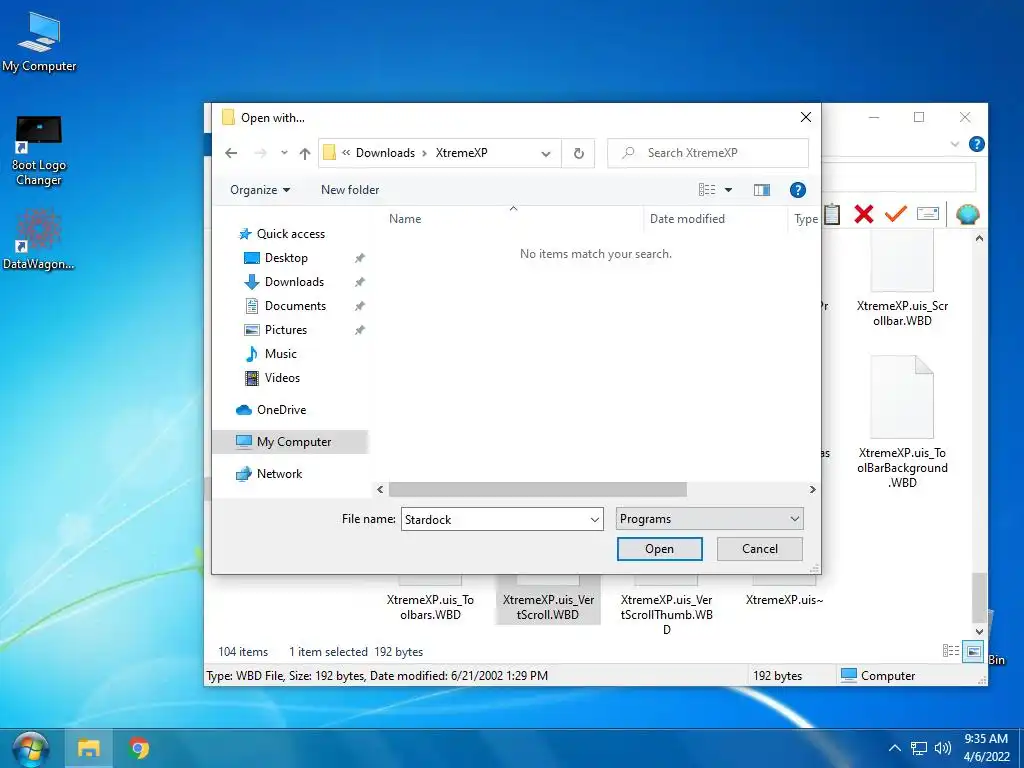Select Quick access in navigation pane
The width and height of the screenshot is (1024, 768).
pos(290,234)
